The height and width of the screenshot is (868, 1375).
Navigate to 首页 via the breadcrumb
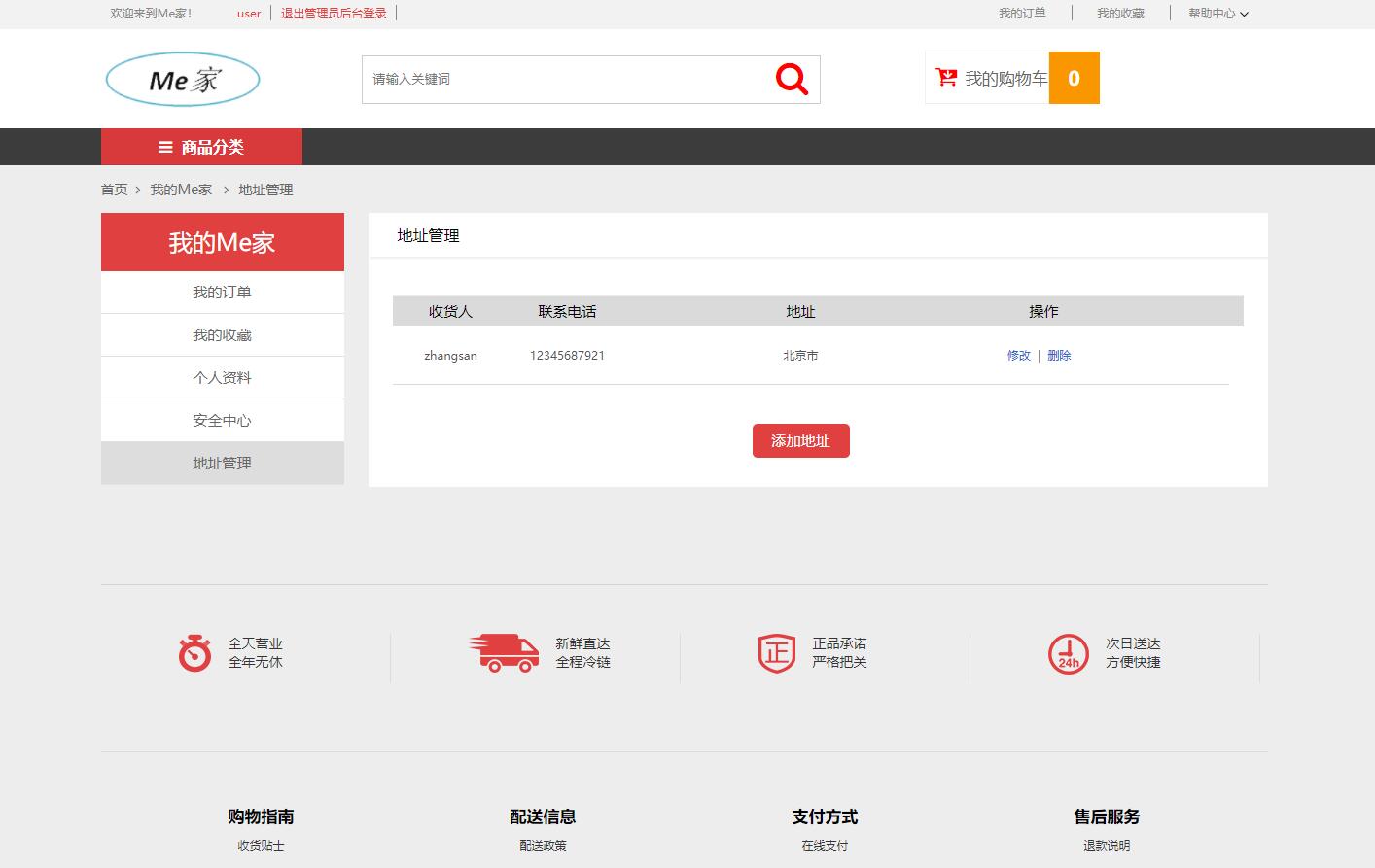(114, 190)
